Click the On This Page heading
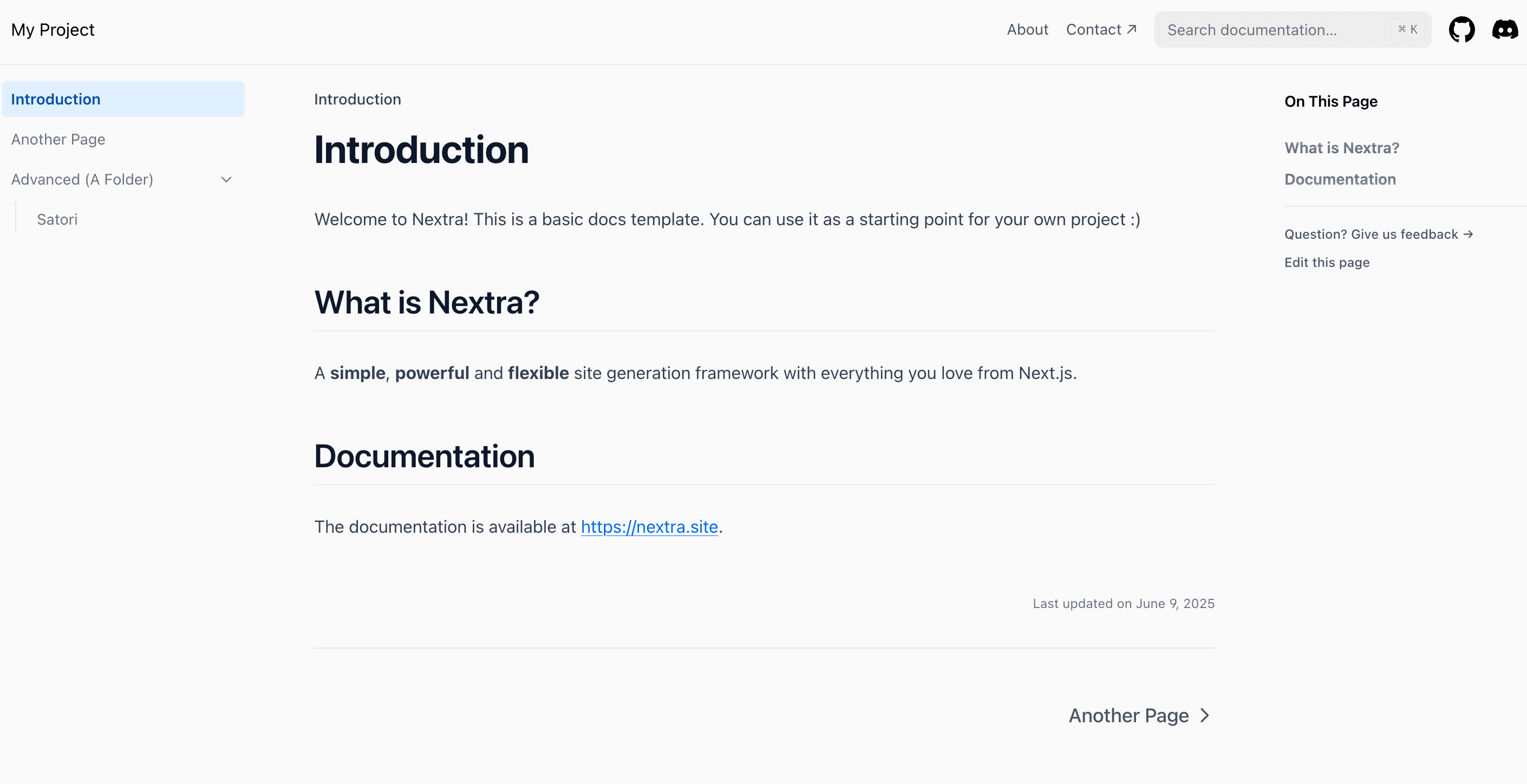Image resolution: width=1527 pixels, height=784 pixels. [x=1331, y=101]
